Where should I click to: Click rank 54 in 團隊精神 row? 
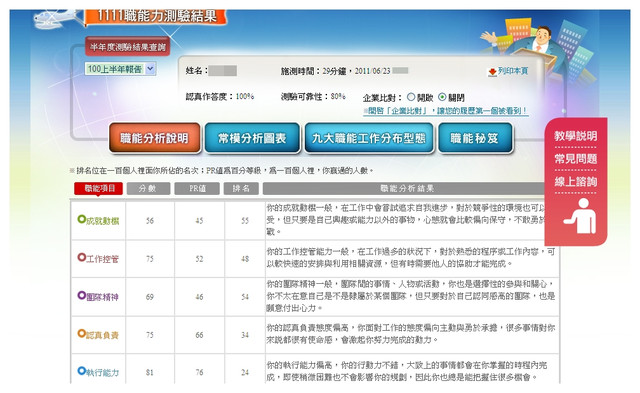coord(245,297)
